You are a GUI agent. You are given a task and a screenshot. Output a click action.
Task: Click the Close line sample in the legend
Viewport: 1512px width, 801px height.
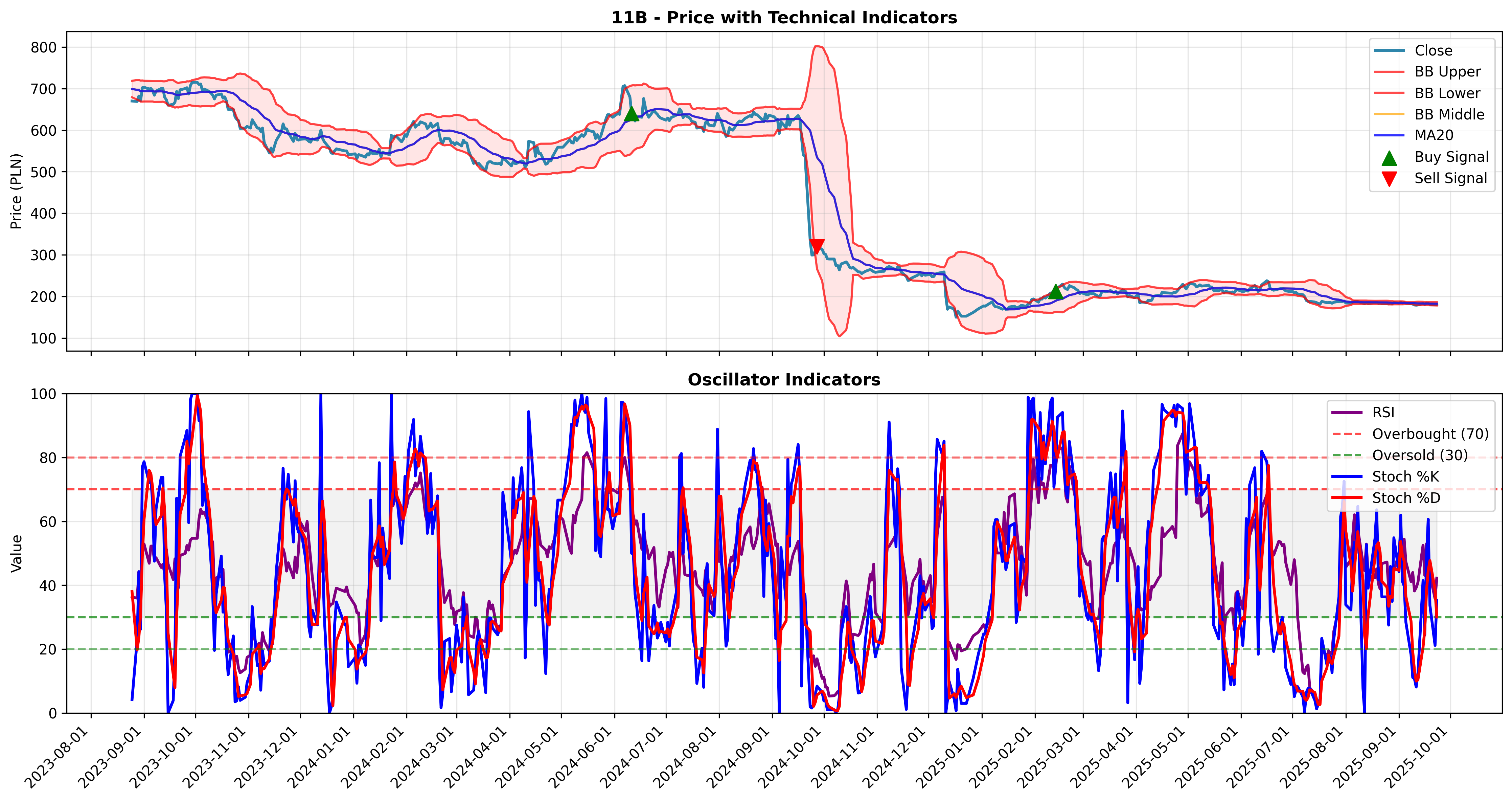(x=1389, y=50)
